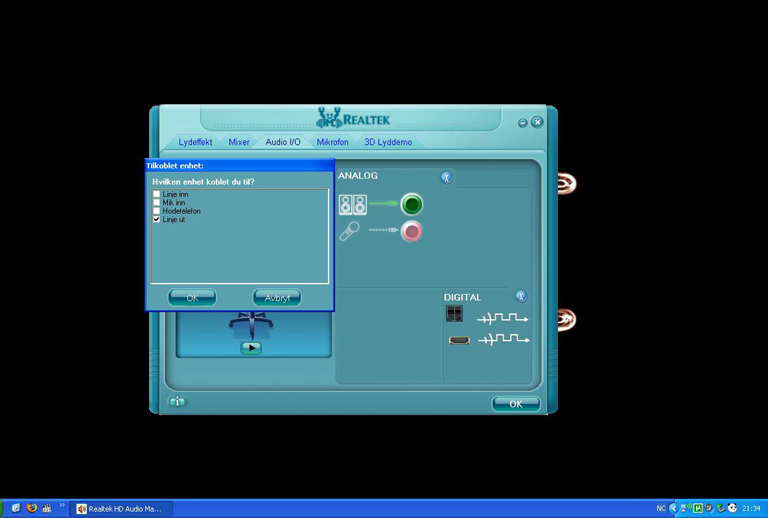Select the speakers icon in ANALOG
This screenshot has height=518, width=768.
[353, 205]
